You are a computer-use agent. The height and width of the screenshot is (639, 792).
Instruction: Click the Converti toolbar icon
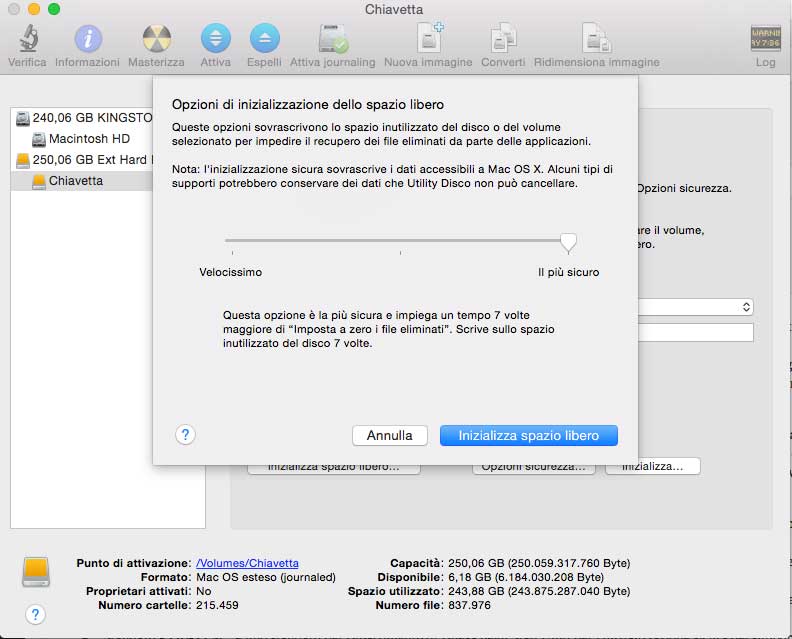[502, 40]
